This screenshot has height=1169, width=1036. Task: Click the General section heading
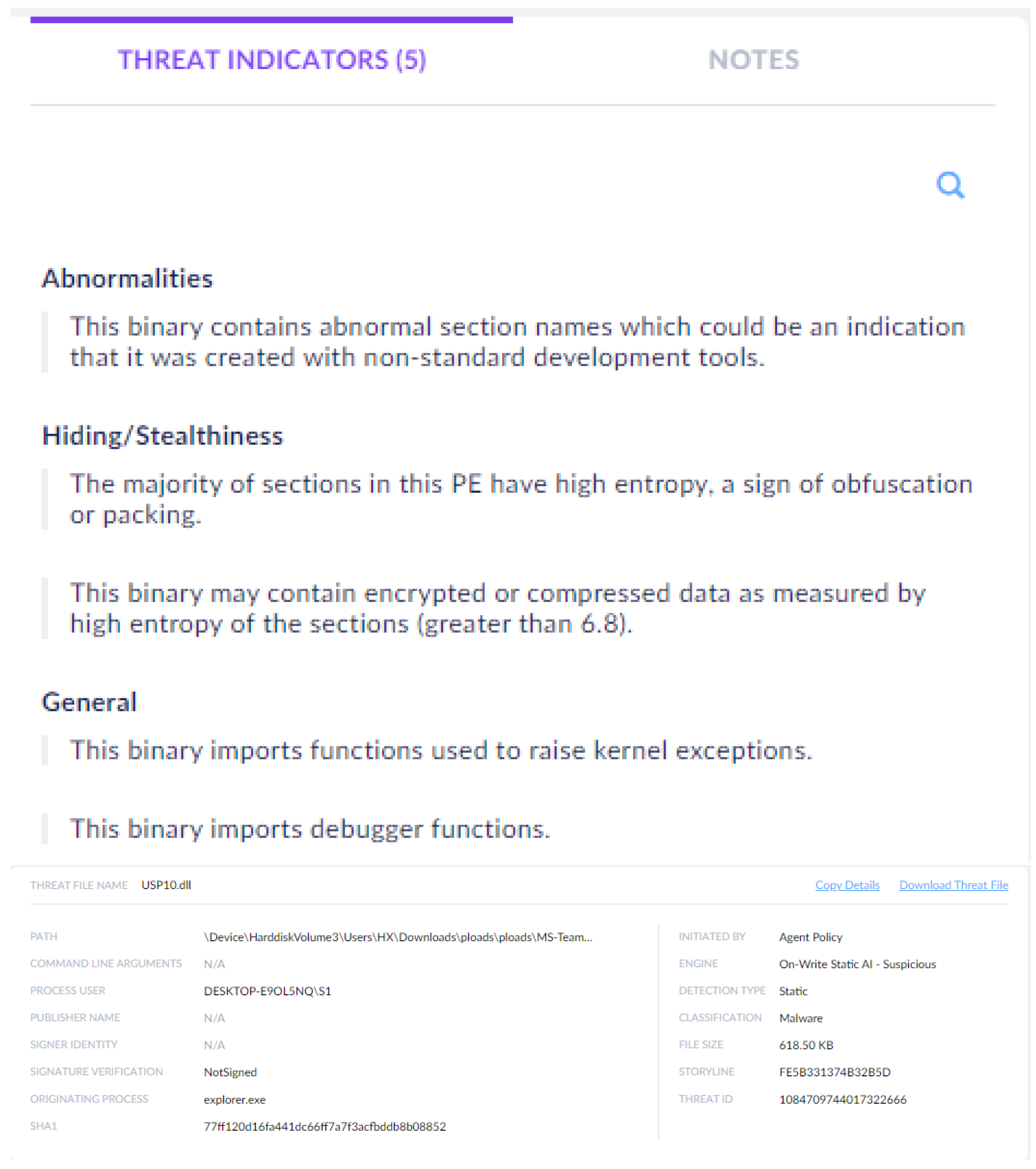(89, 702)
